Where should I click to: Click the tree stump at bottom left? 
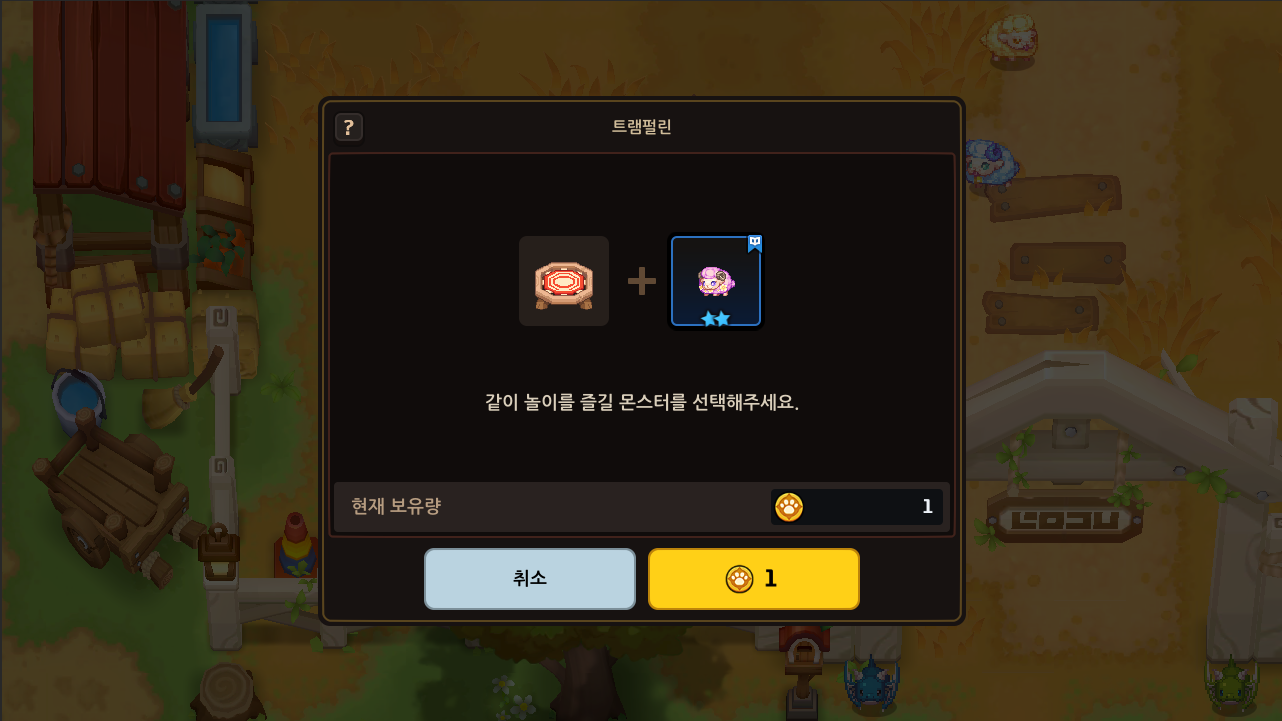click(x=226, y=690)
